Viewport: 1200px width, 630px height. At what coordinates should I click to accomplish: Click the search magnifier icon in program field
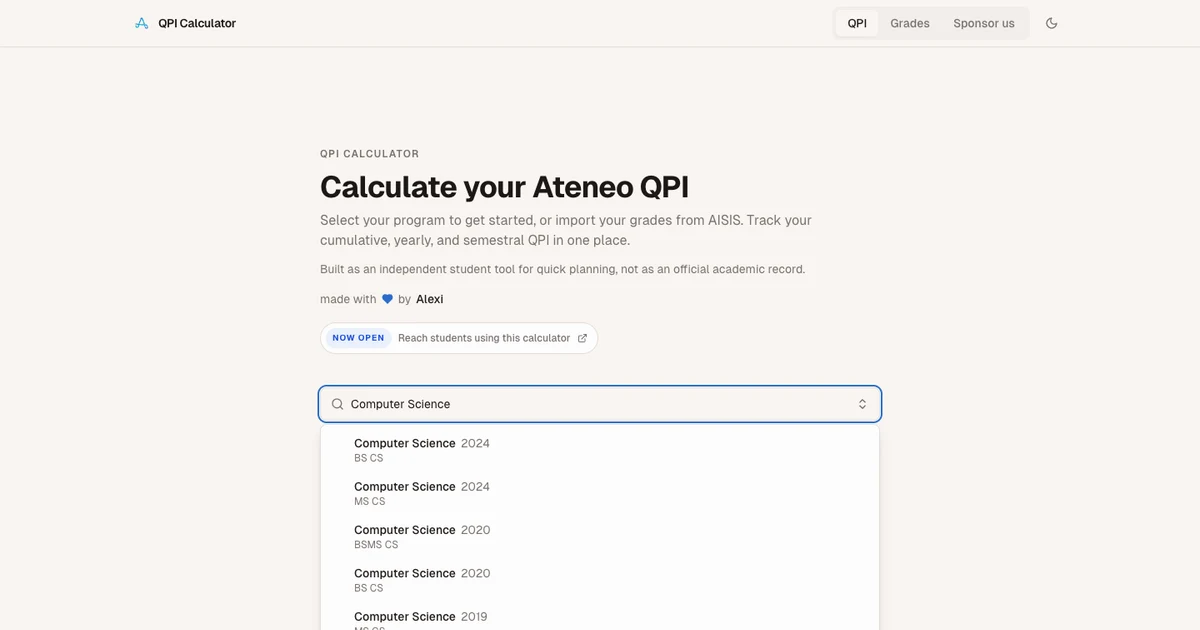click(338, 404)
